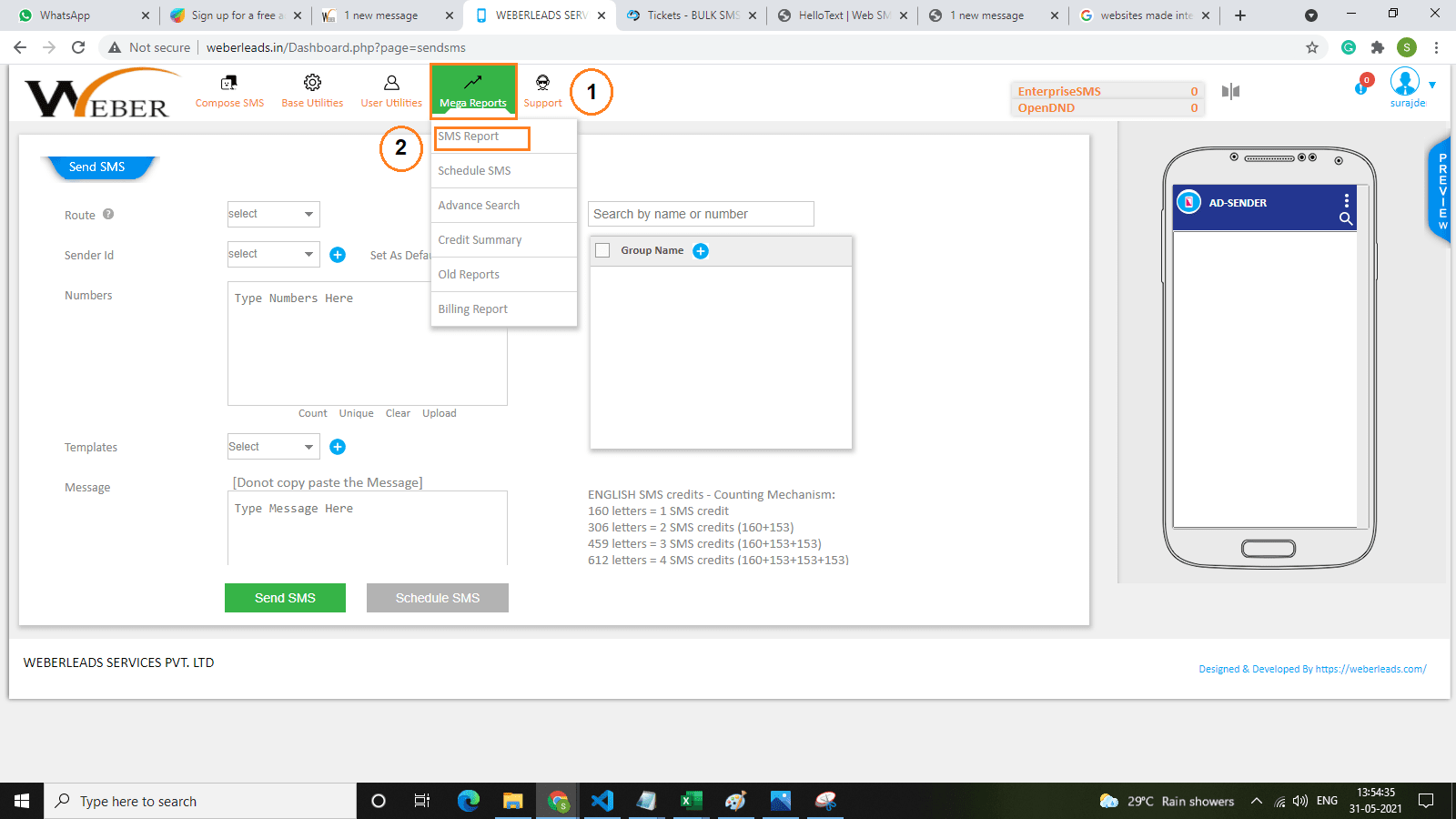This screenshot has width=1456, height=819.
Task: Add new template plus icon
Action: pos(338,447)
